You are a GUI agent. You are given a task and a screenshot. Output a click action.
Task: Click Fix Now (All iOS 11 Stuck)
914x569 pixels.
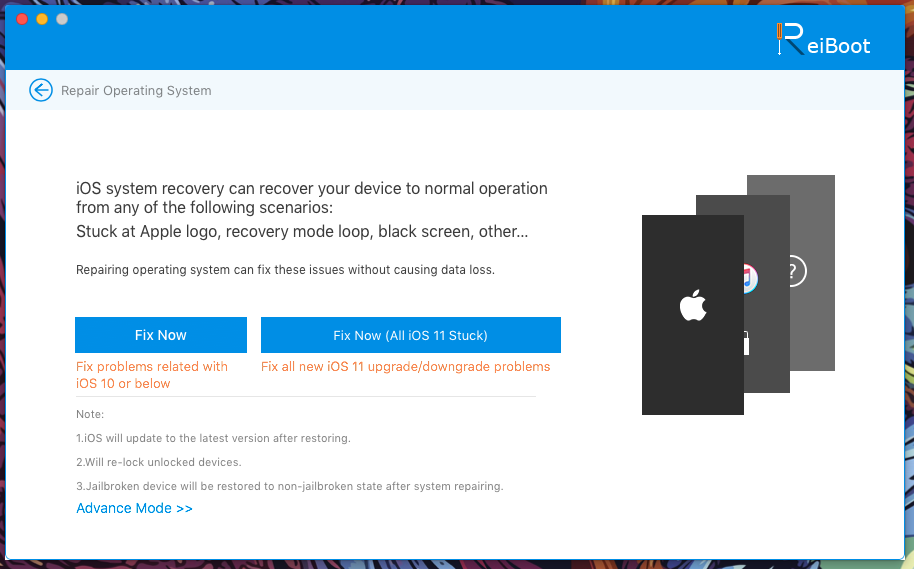pos(410,335)
